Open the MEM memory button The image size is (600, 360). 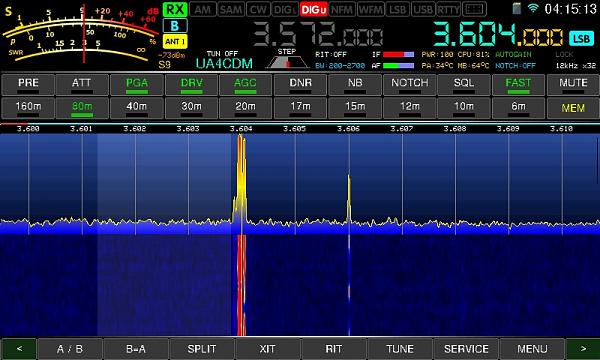(573, 108)
